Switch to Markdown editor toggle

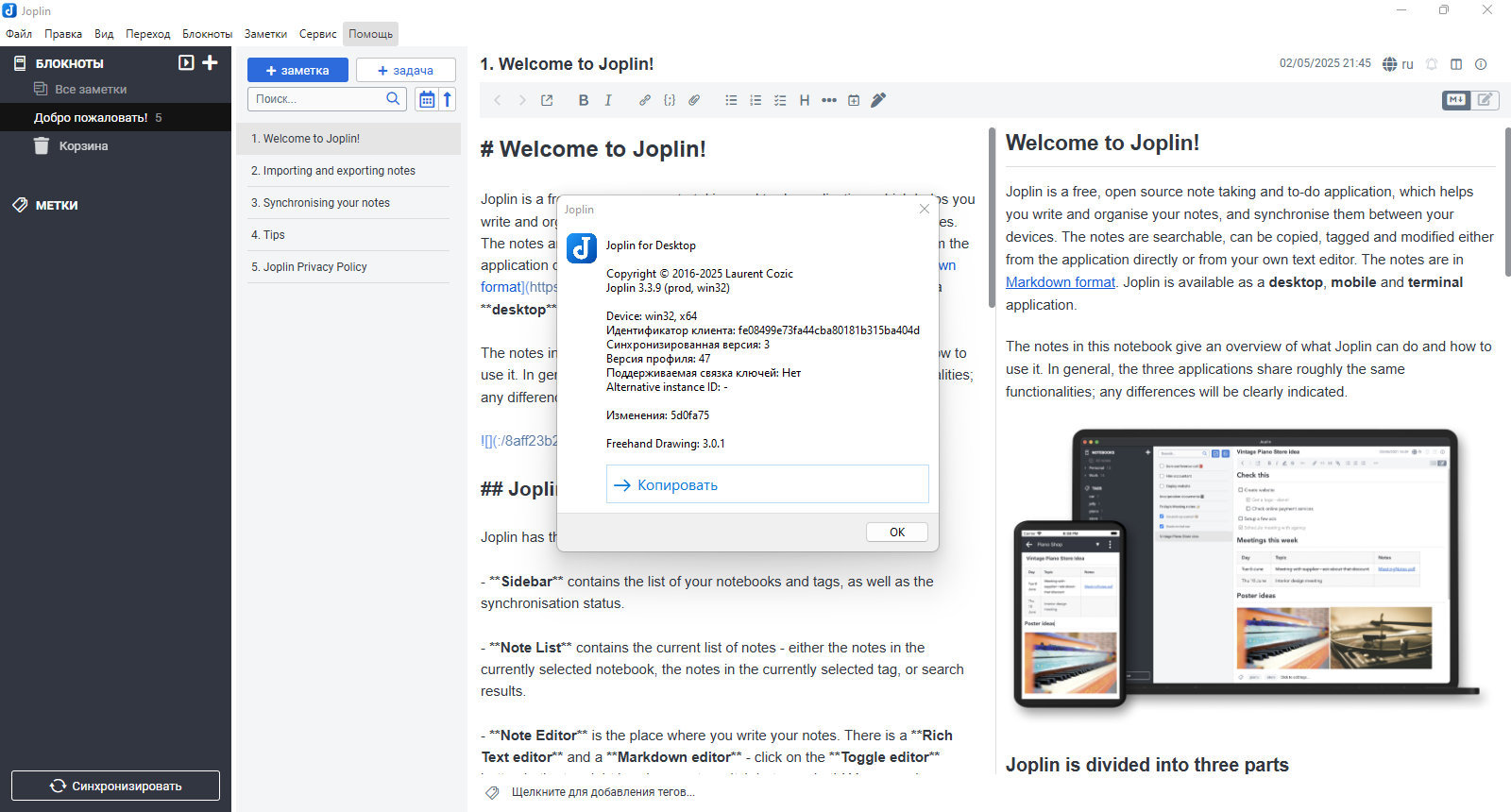(1456, 99)
